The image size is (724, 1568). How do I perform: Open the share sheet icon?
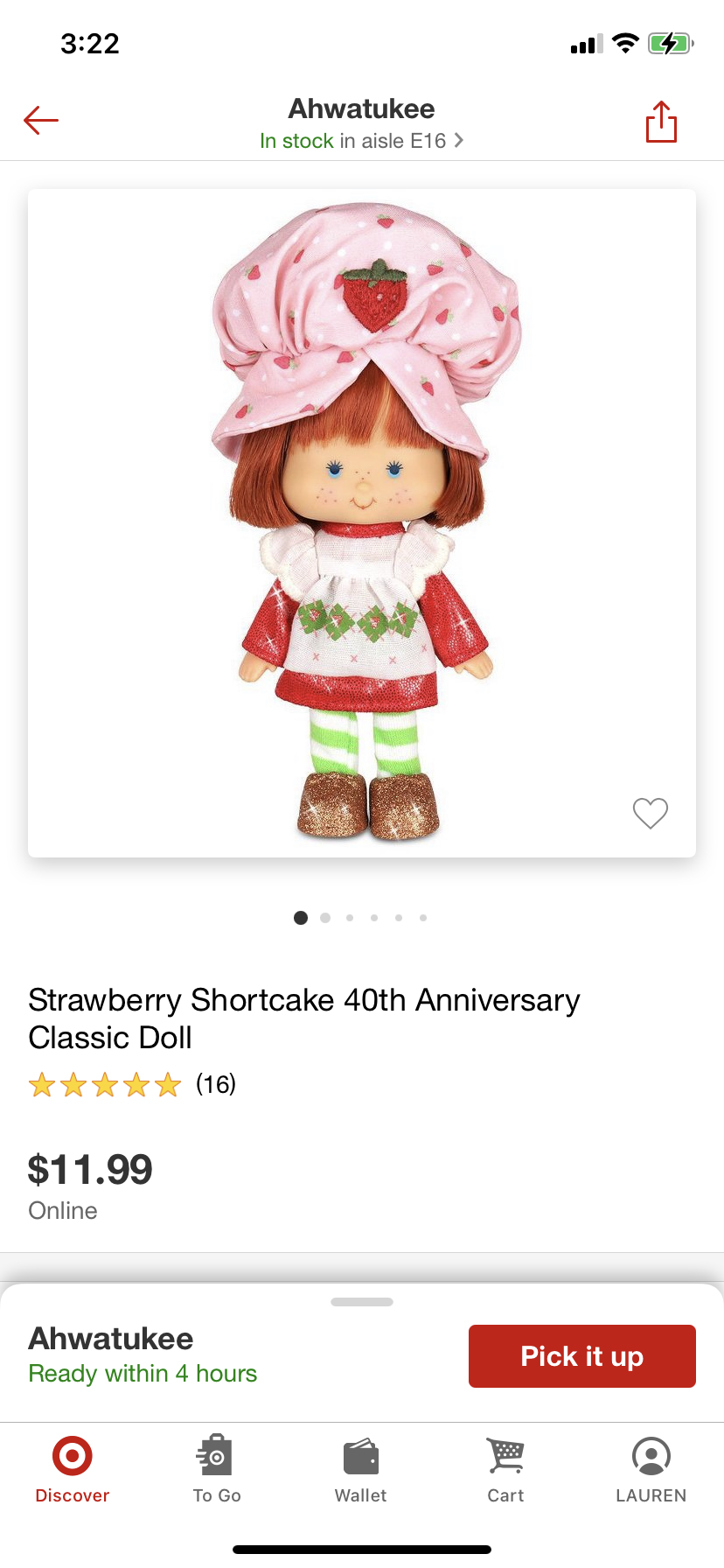click(x=661, y=122)
